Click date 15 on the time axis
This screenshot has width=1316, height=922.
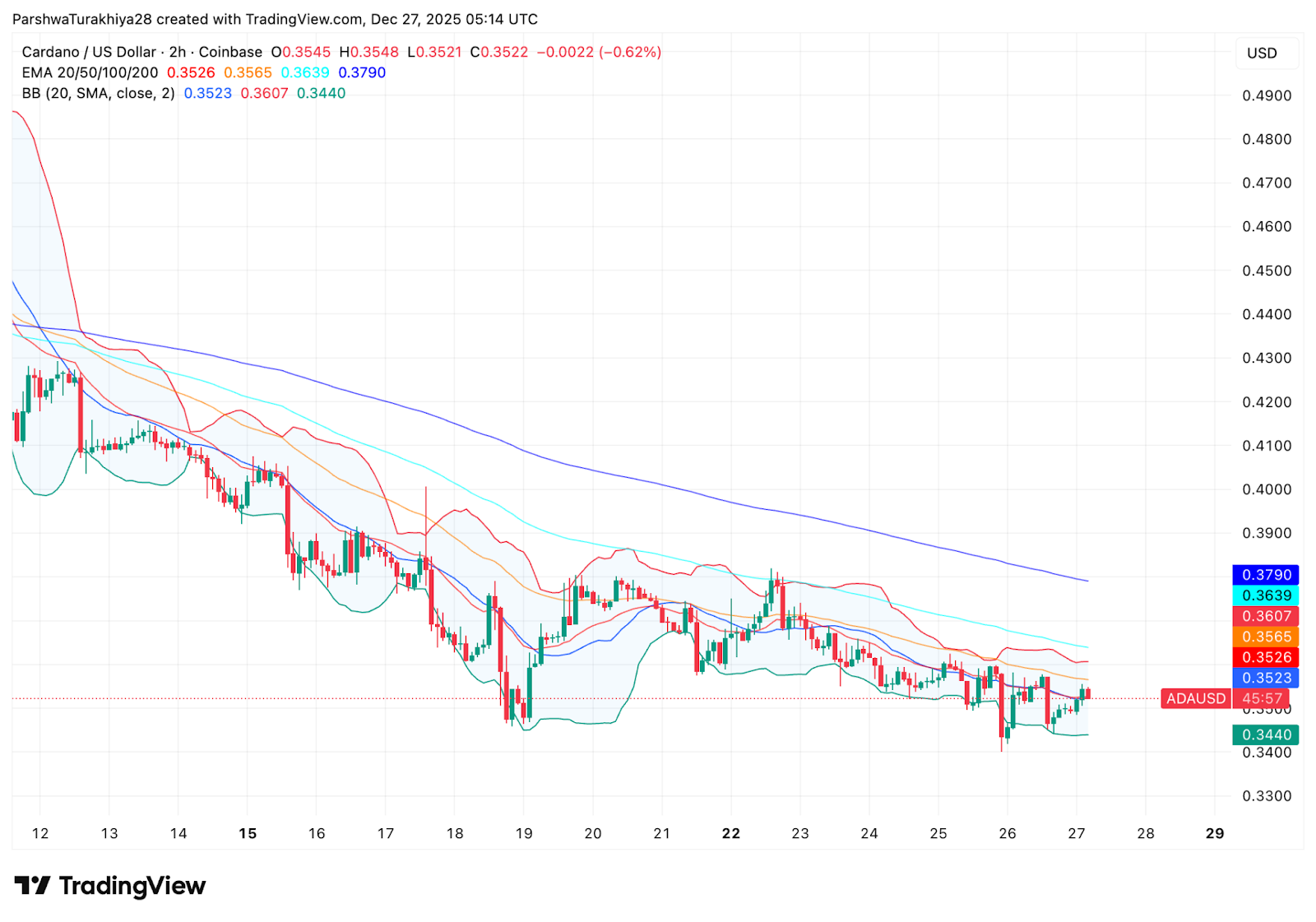248,833
